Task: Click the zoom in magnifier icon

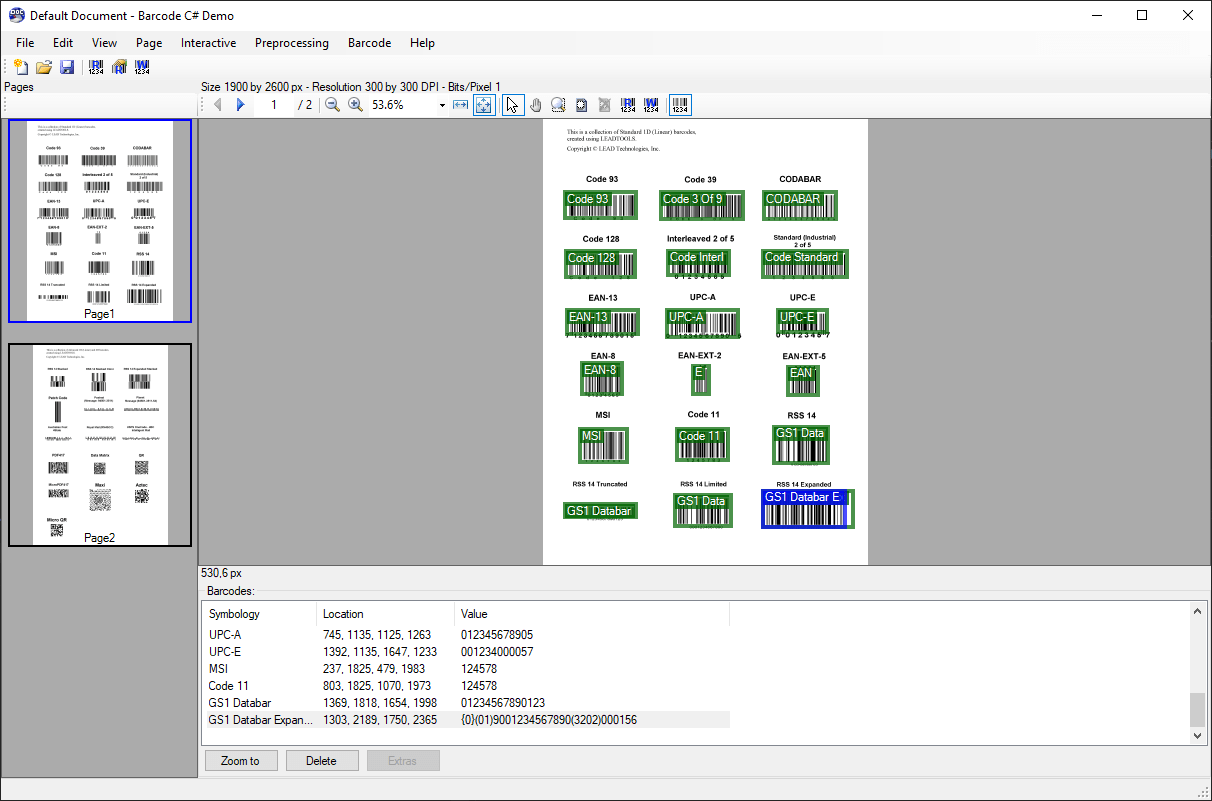Action: tap(356, 104)
